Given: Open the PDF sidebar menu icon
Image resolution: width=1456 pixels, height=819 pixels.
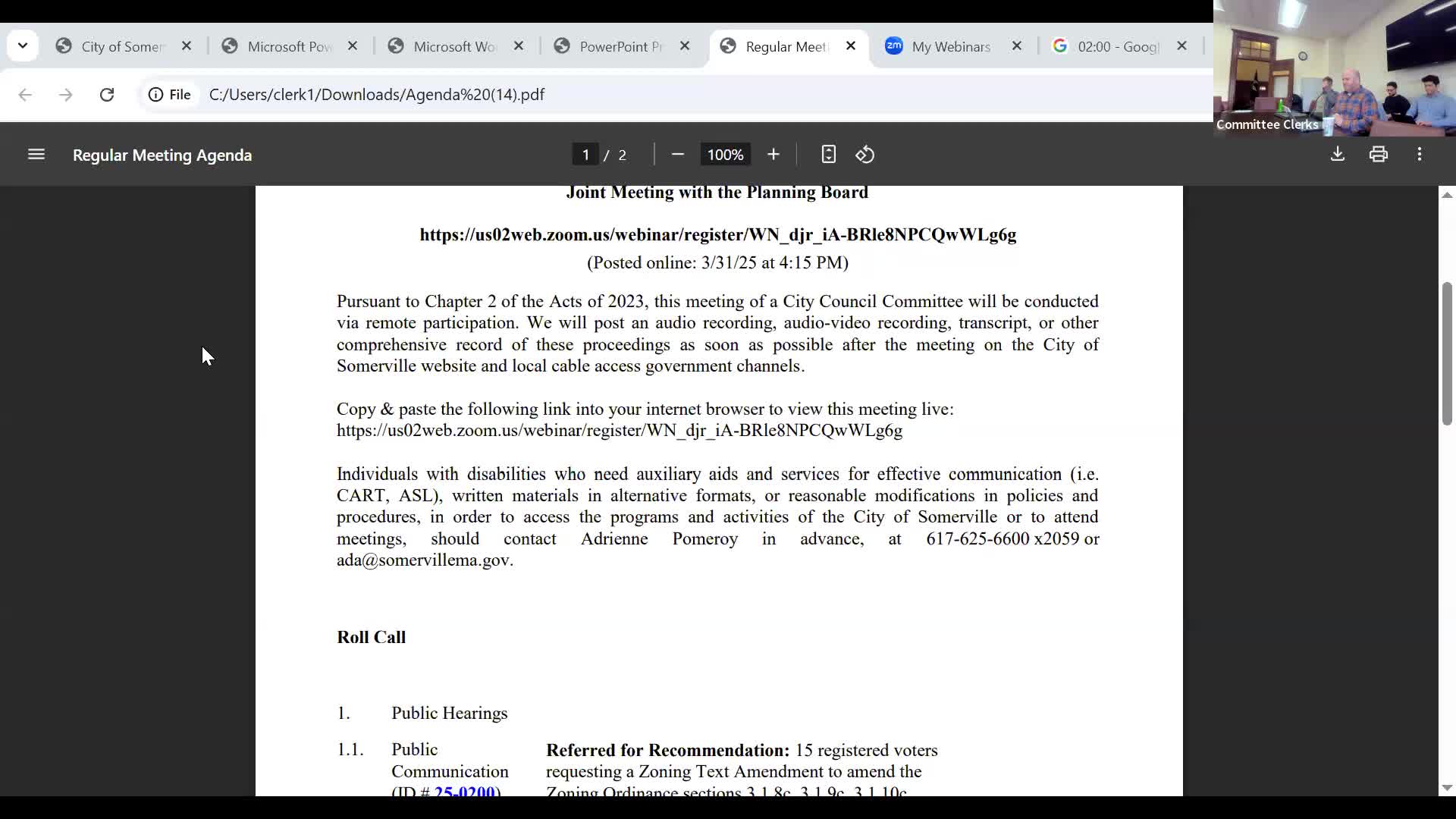Looking at the screenshot, I should (x=36, y=155).
